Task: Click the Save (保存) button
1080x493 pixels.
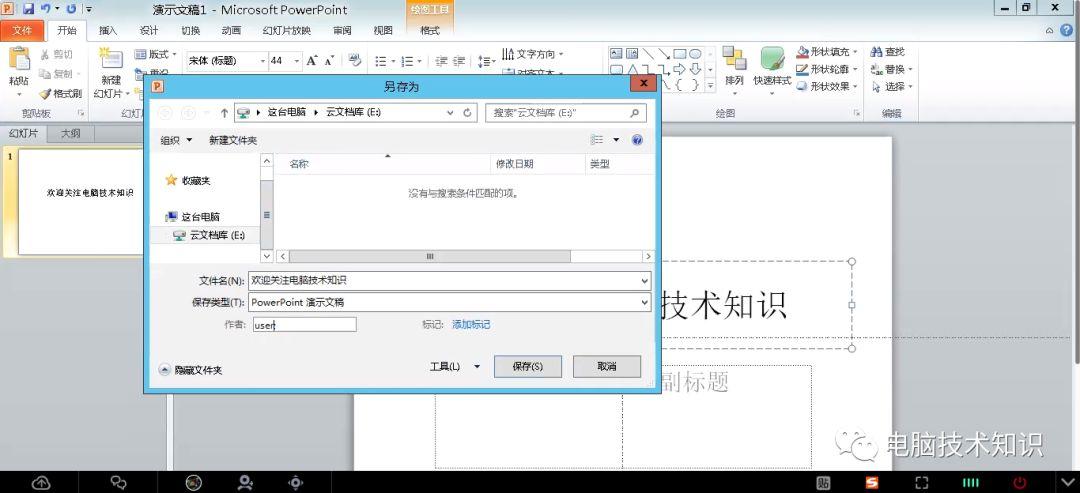Action: pos(528,366)
